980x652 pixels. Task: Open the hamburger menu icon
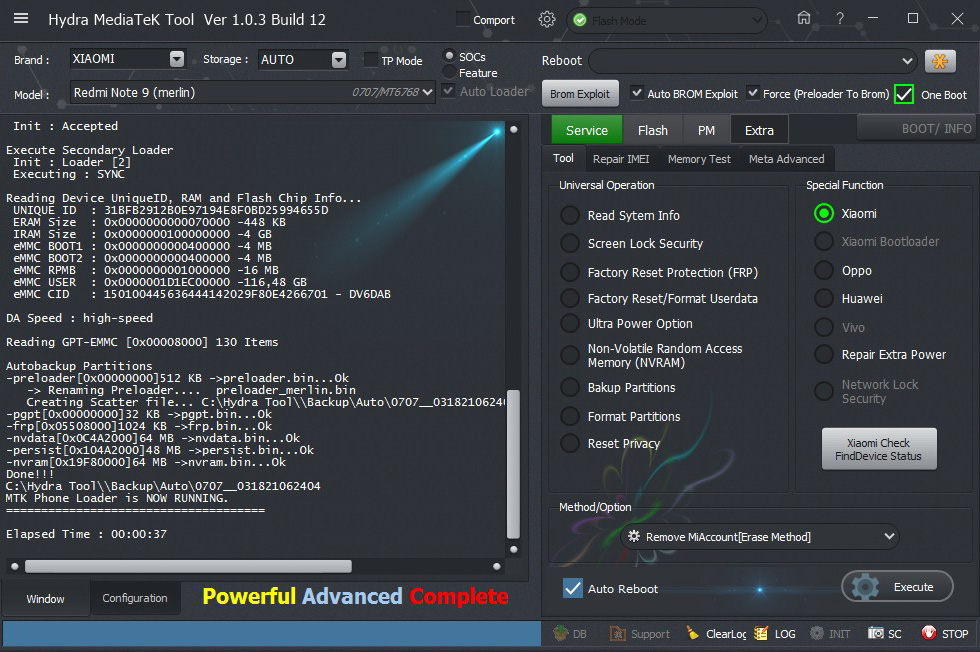click(x=20, y=19)
